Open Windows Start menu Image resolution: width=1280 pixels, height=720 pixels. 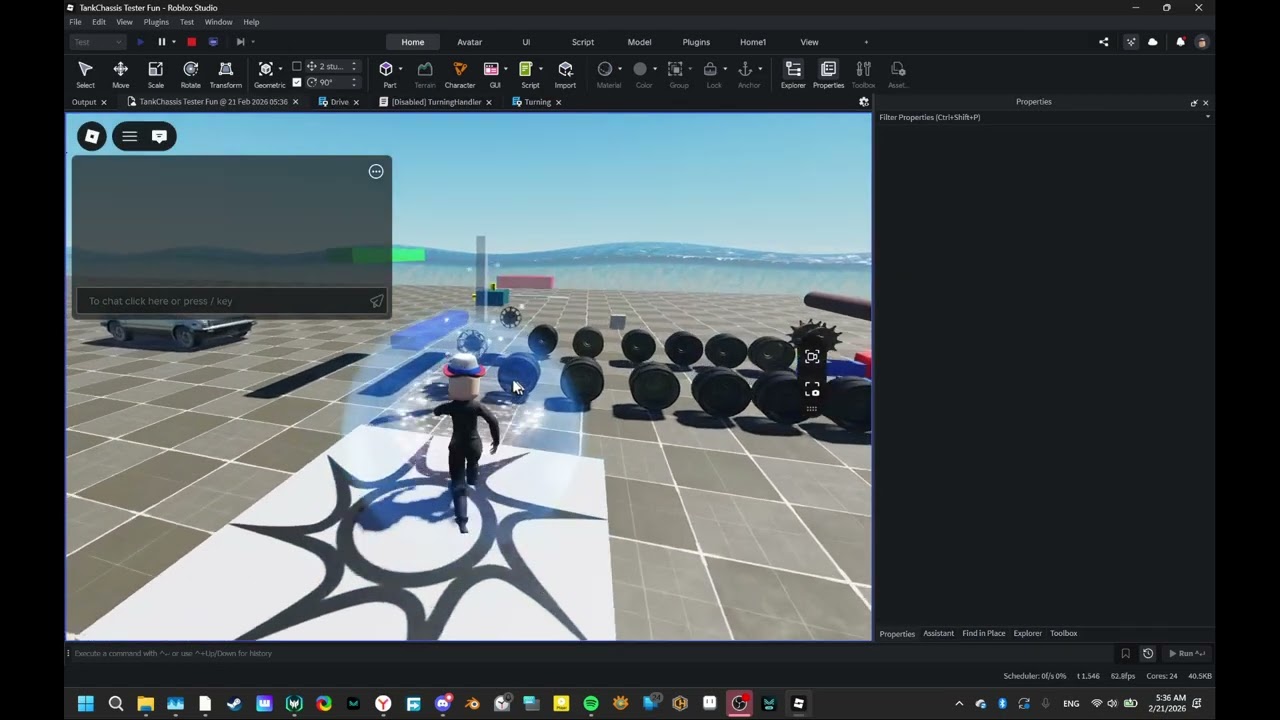coord(86,703)
